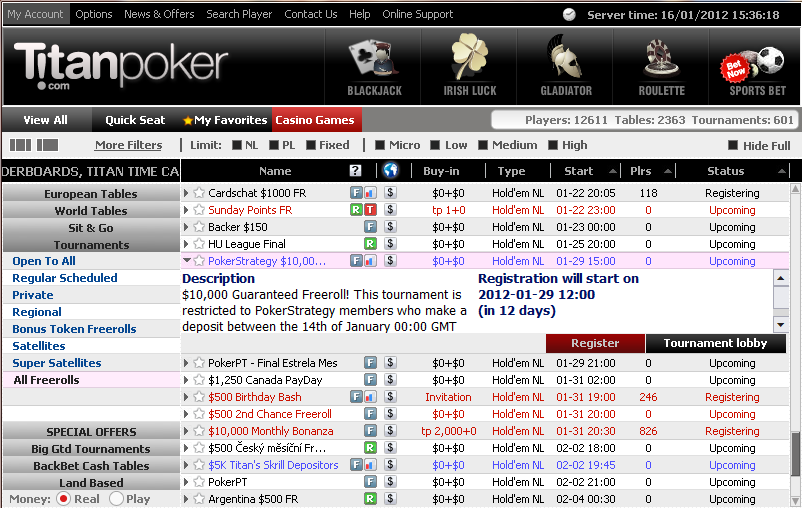Select the Play money radio button

coord(117,499)
